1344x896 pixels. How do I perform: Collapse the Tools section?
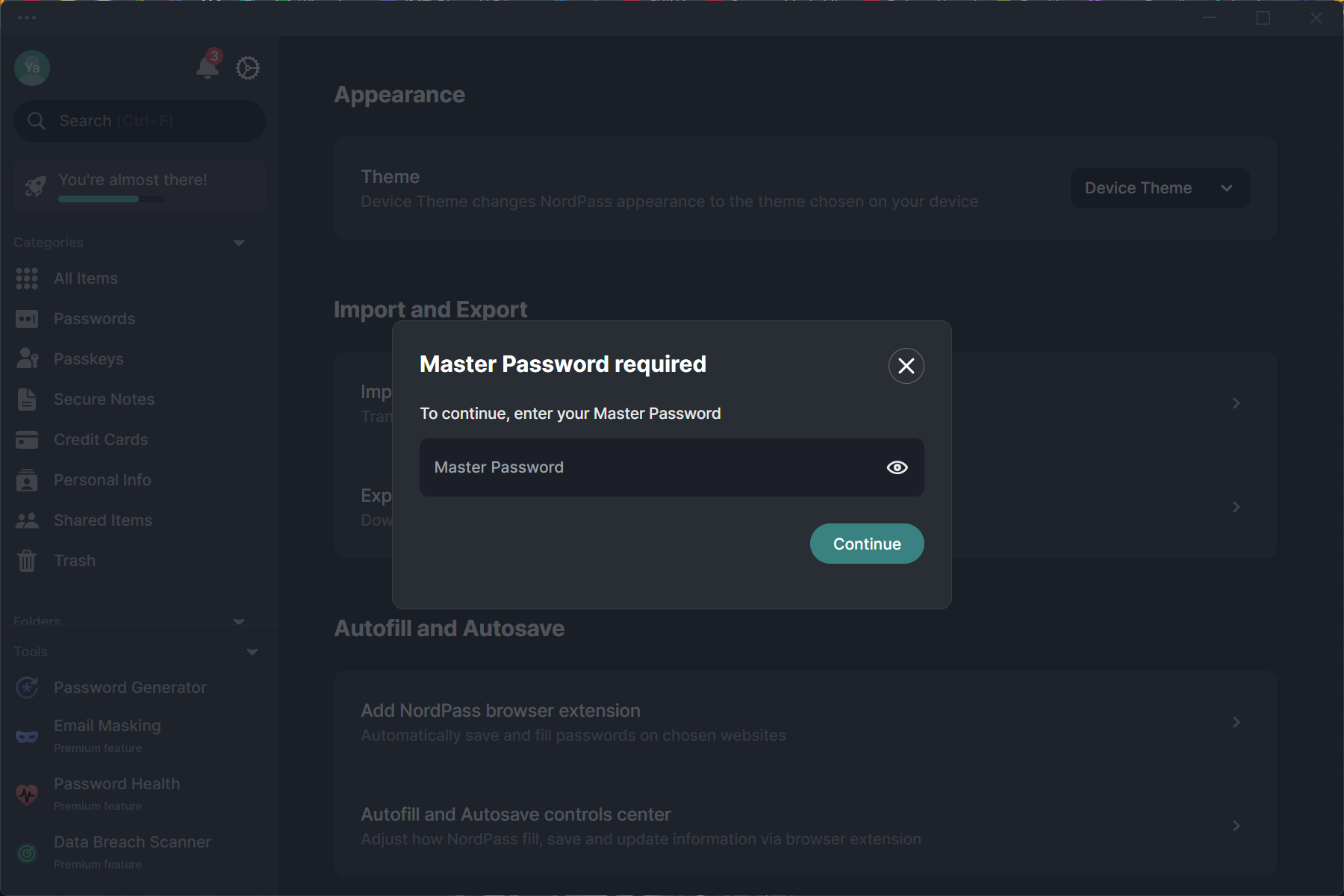(252, 651)
